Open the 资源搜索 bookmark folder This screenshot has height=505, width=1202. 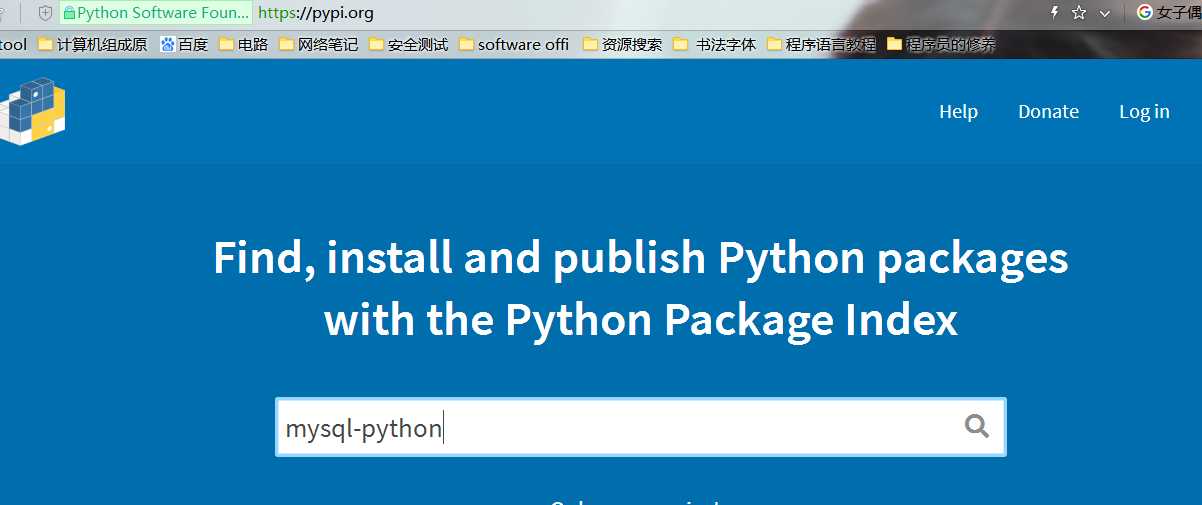point(622,44)
